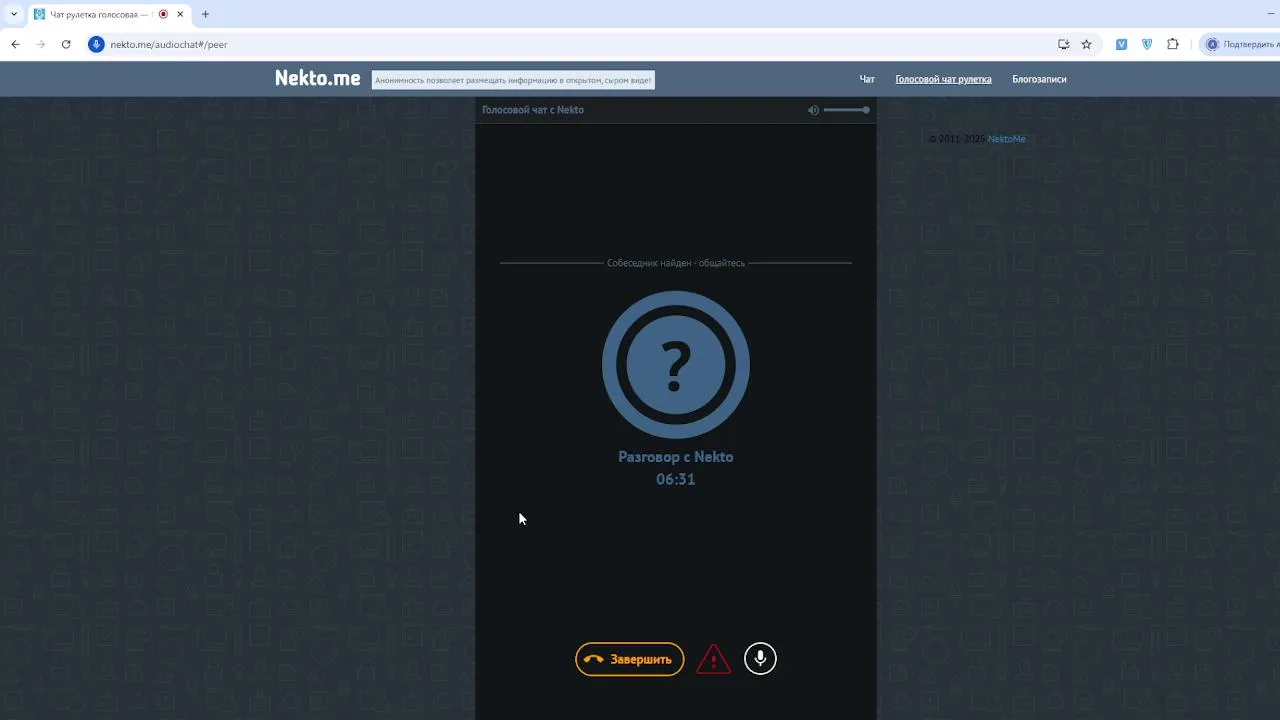
Task: Reload the page
Action: (66, 44)
